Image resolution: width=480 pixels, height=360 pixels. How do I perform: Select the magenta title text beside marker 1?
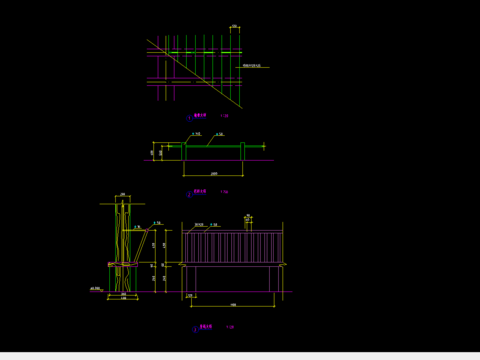pyautogui.click(x=200, y=115)
